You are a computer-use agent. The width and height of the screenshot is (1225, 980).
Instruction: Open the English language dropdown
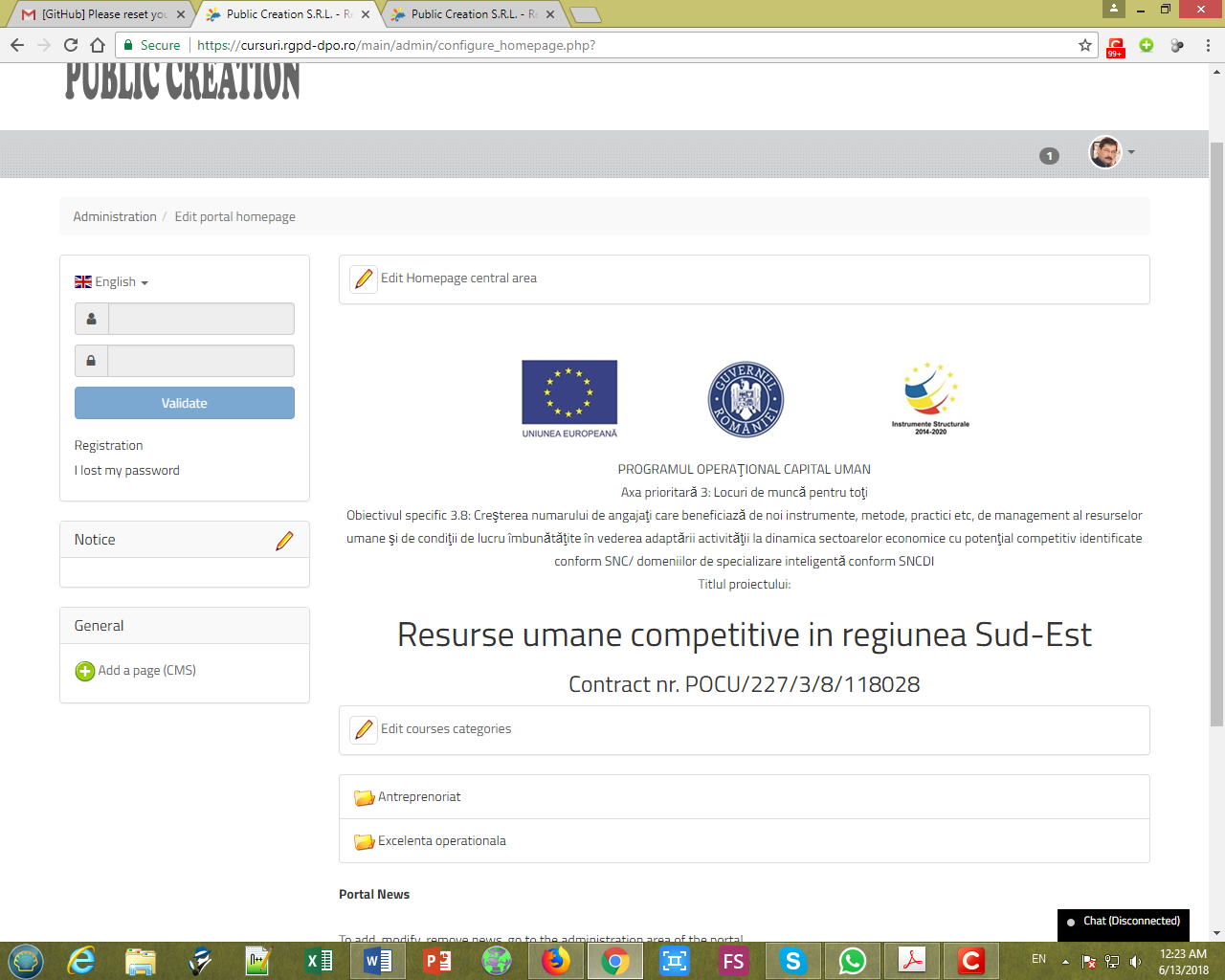(112, 281)
